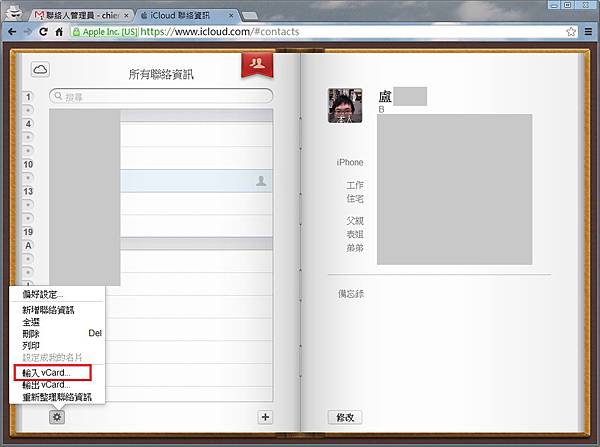This screenshot has height=447, width=600.
Task: Click the iCloud cloud home icon
Action: [40, 70]
